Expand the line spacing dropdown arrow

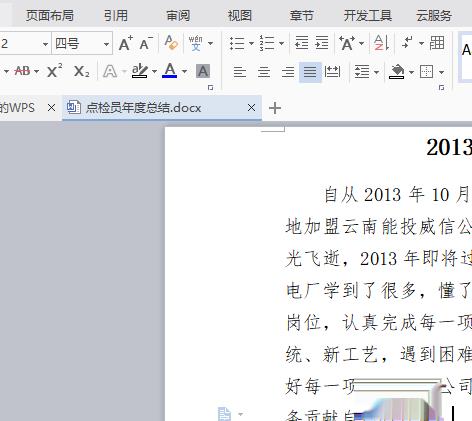coord(377,72)
